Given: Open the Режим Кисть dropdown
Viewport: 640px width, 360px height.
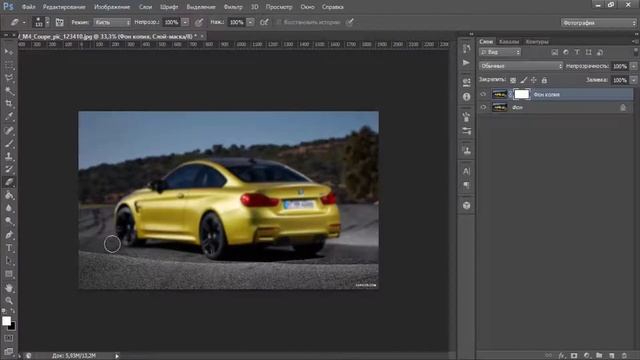Looking at the screenshot, I should 112,22.
